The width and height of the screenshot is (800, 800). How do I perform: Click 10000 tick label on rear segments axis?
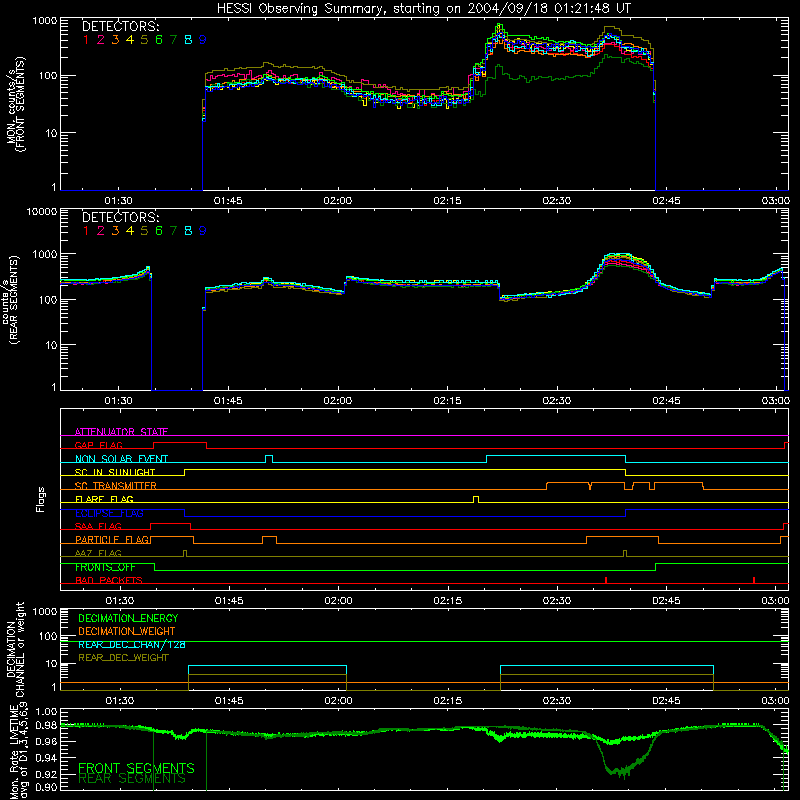(42, 211)
